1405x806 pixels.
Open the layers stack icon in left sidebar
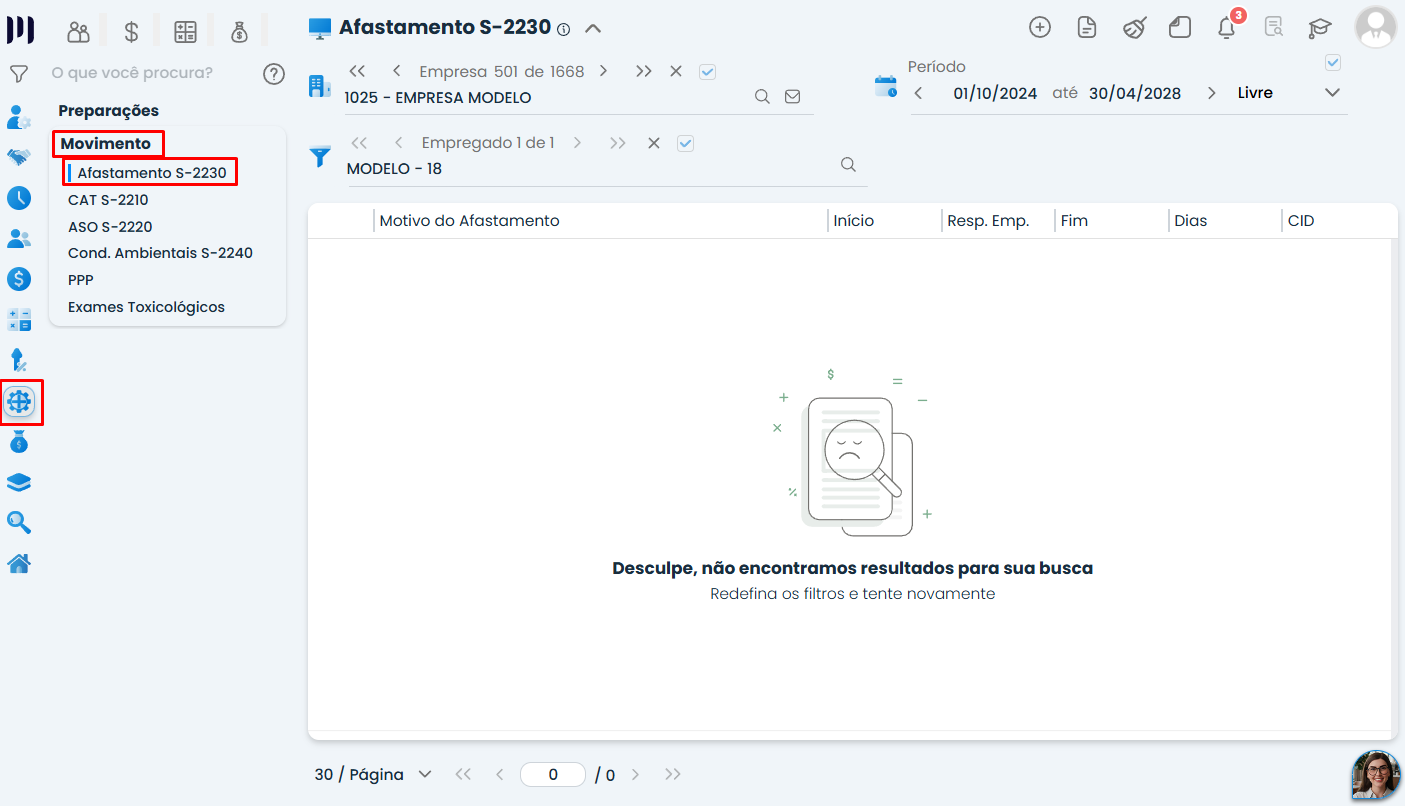pos(19,482)
